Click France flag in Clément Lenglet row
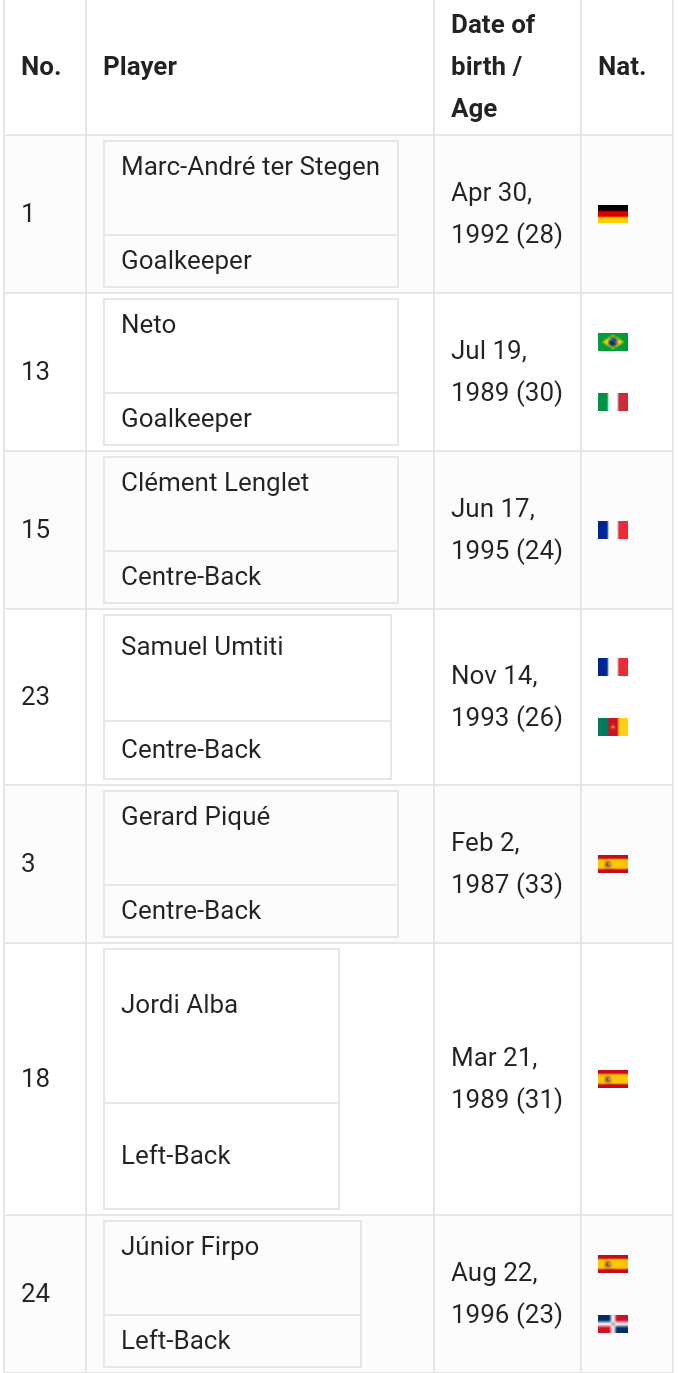 click(612, 530)
